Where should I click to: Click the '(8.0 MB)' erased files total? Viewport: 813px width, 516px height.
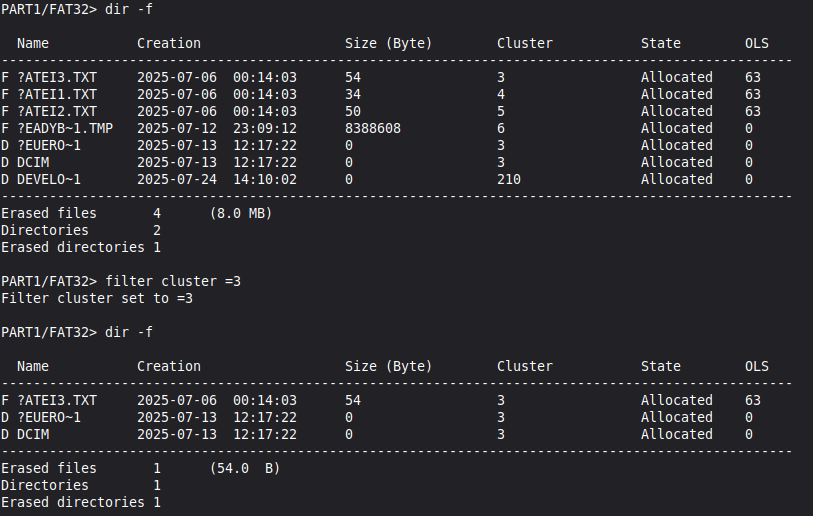click(241, 213)
